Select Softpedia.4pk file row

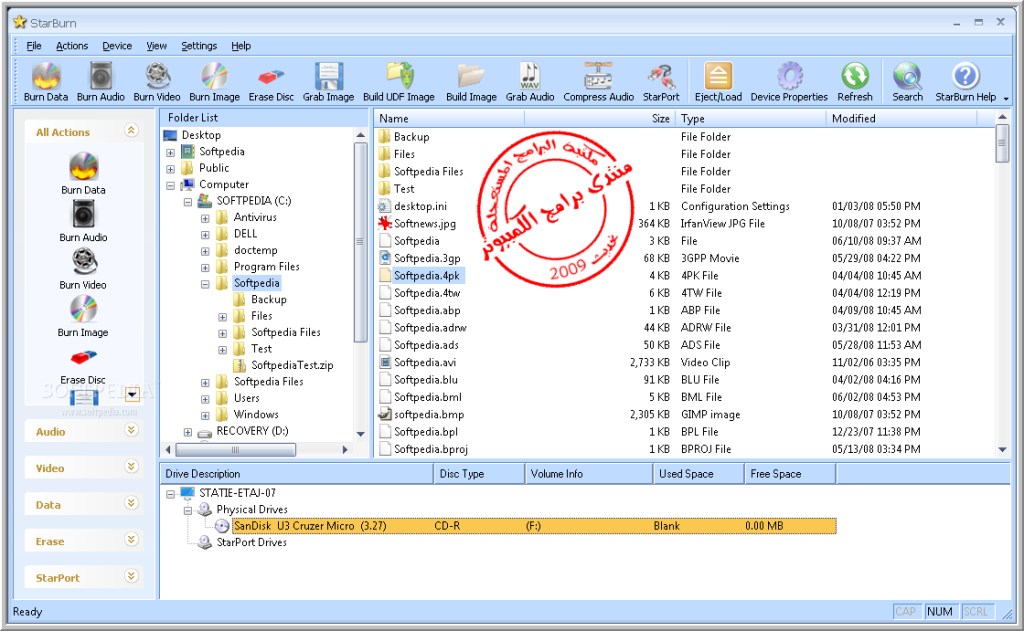(x=426, y=276)
